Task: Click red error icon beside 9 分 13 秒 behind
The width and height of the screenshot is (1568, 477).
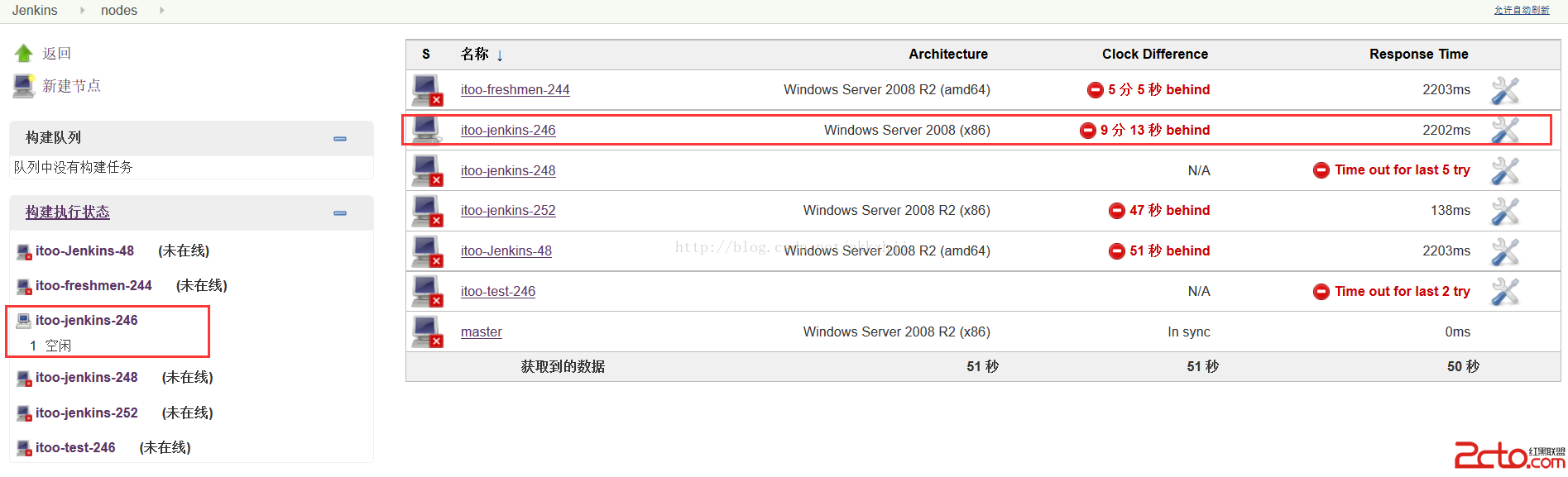Action: tap(1087, 130)
